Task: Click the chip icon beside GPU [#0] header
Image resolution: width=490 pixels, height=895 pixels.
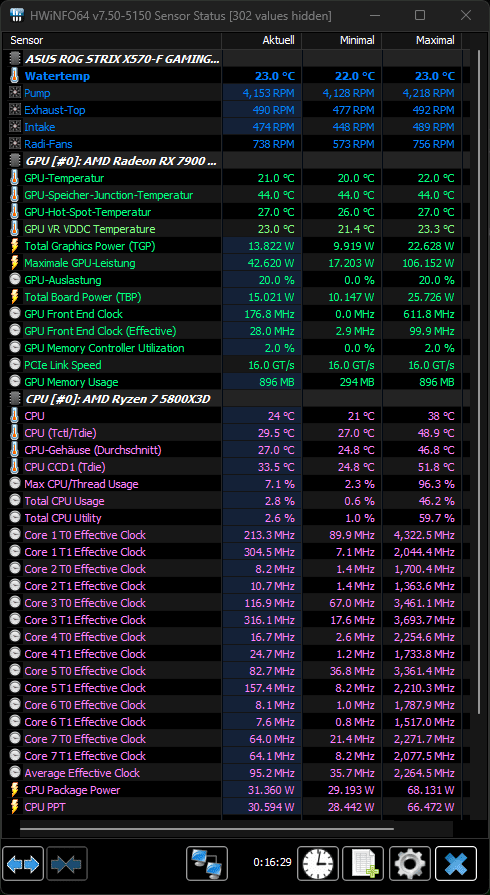Action: [15, 161]
